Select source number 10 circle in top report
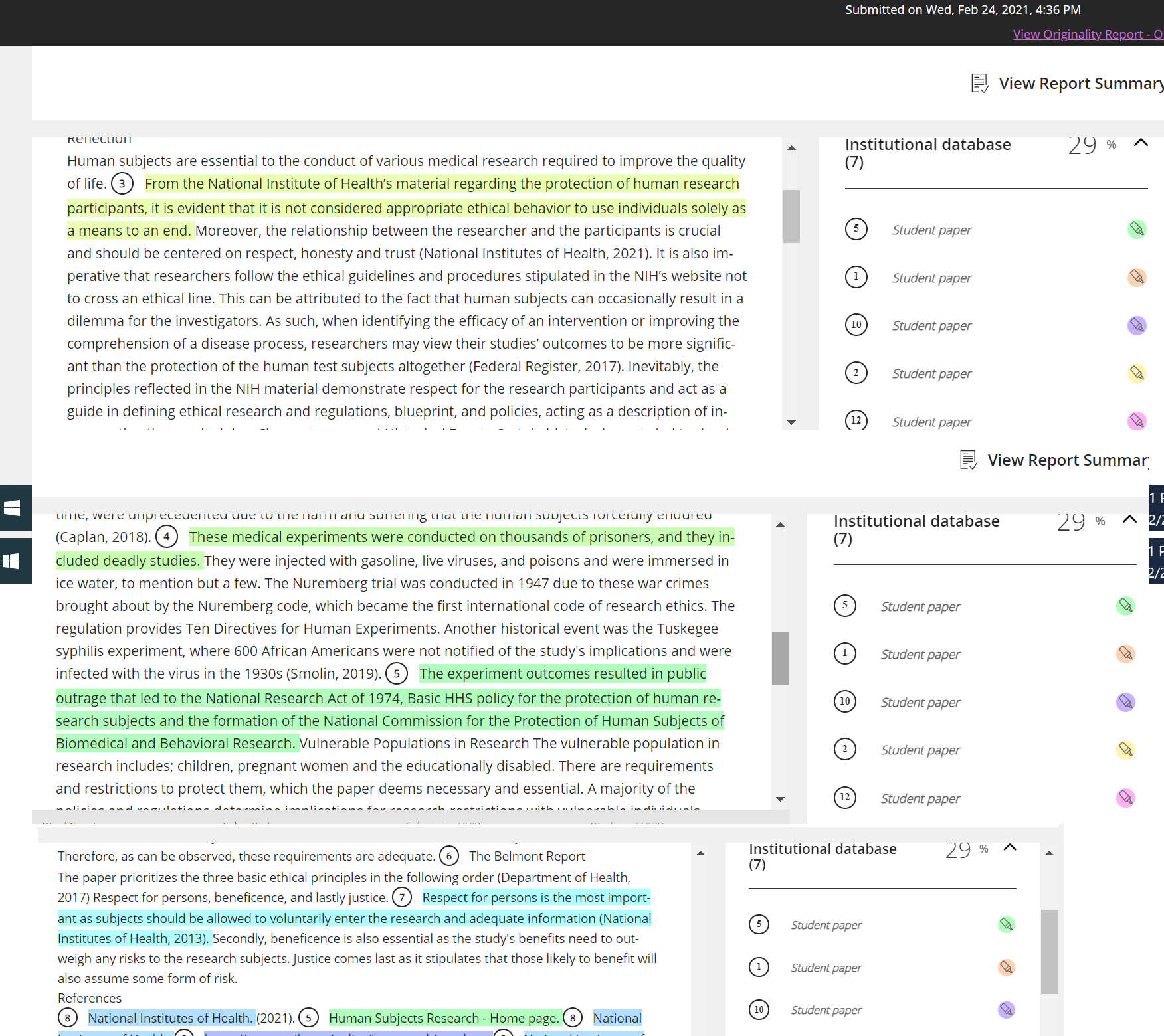The image size is (1164, 1036). (x=856, y=325)
